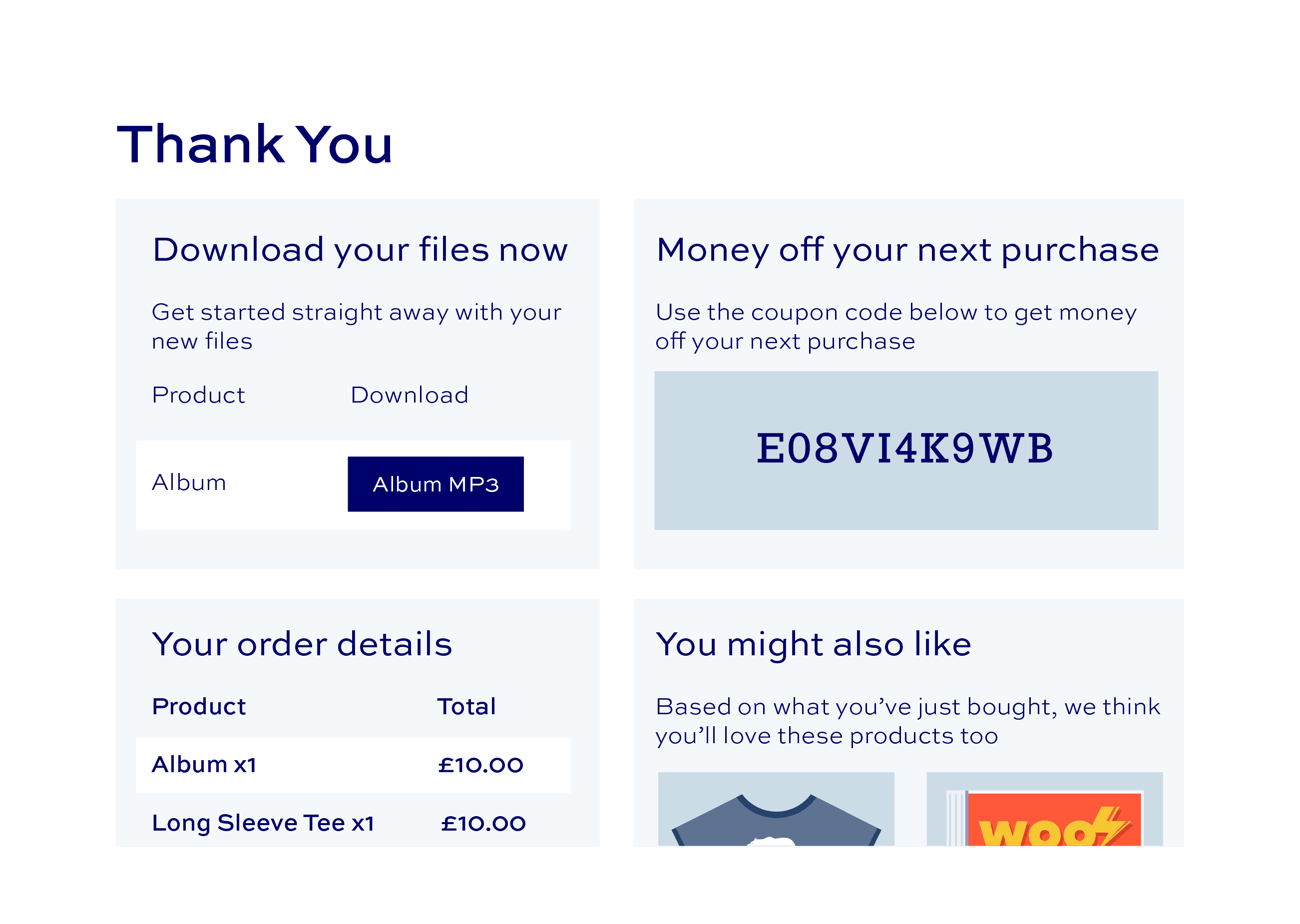Click the £10.00 total for Album
Screen dimensions: 1300x924
pyautogui.click(x=481, y=765)
